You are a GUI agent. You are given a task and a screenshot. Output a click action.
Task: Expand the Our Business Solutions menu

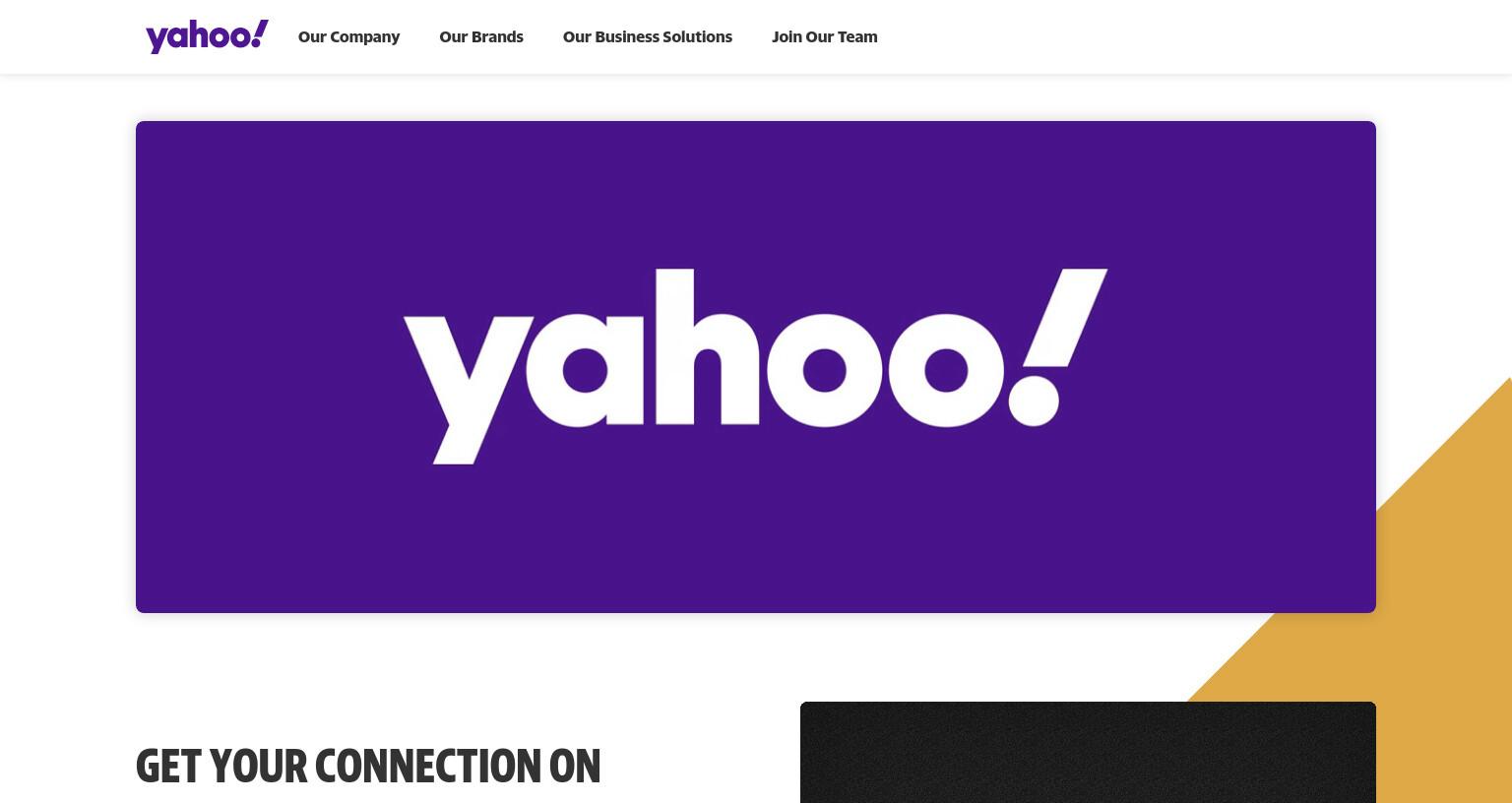[x=648, y=36]
